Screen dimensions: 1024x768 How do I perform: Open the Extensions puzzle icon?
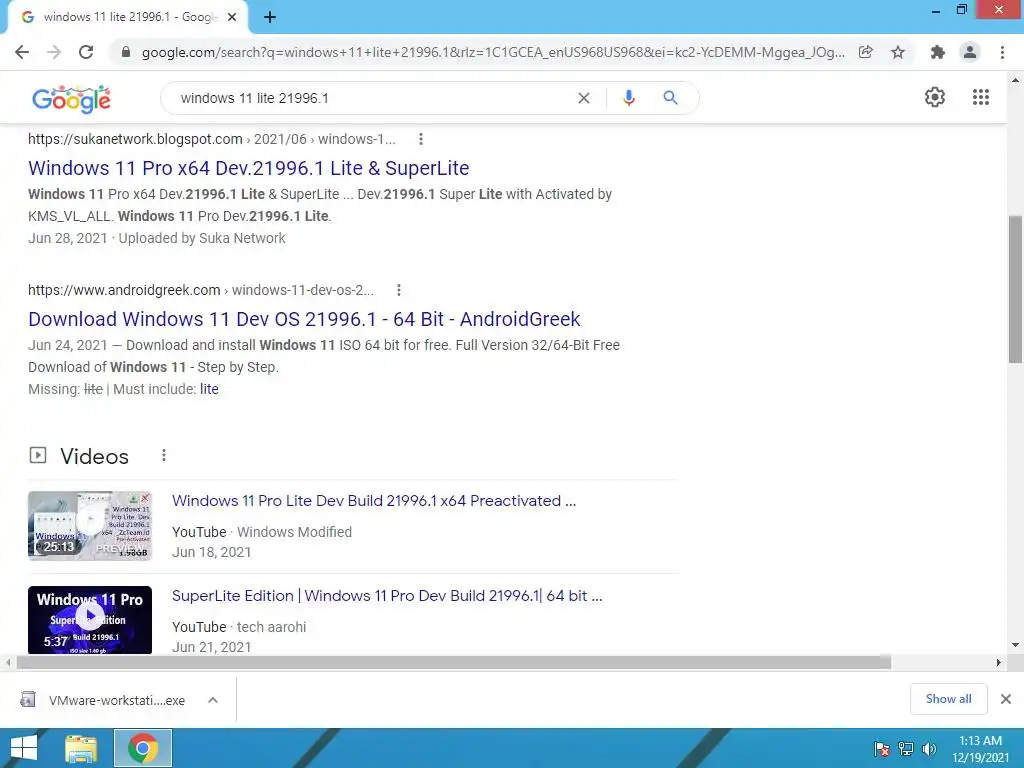pyautogui.click(x=938, y=52)
